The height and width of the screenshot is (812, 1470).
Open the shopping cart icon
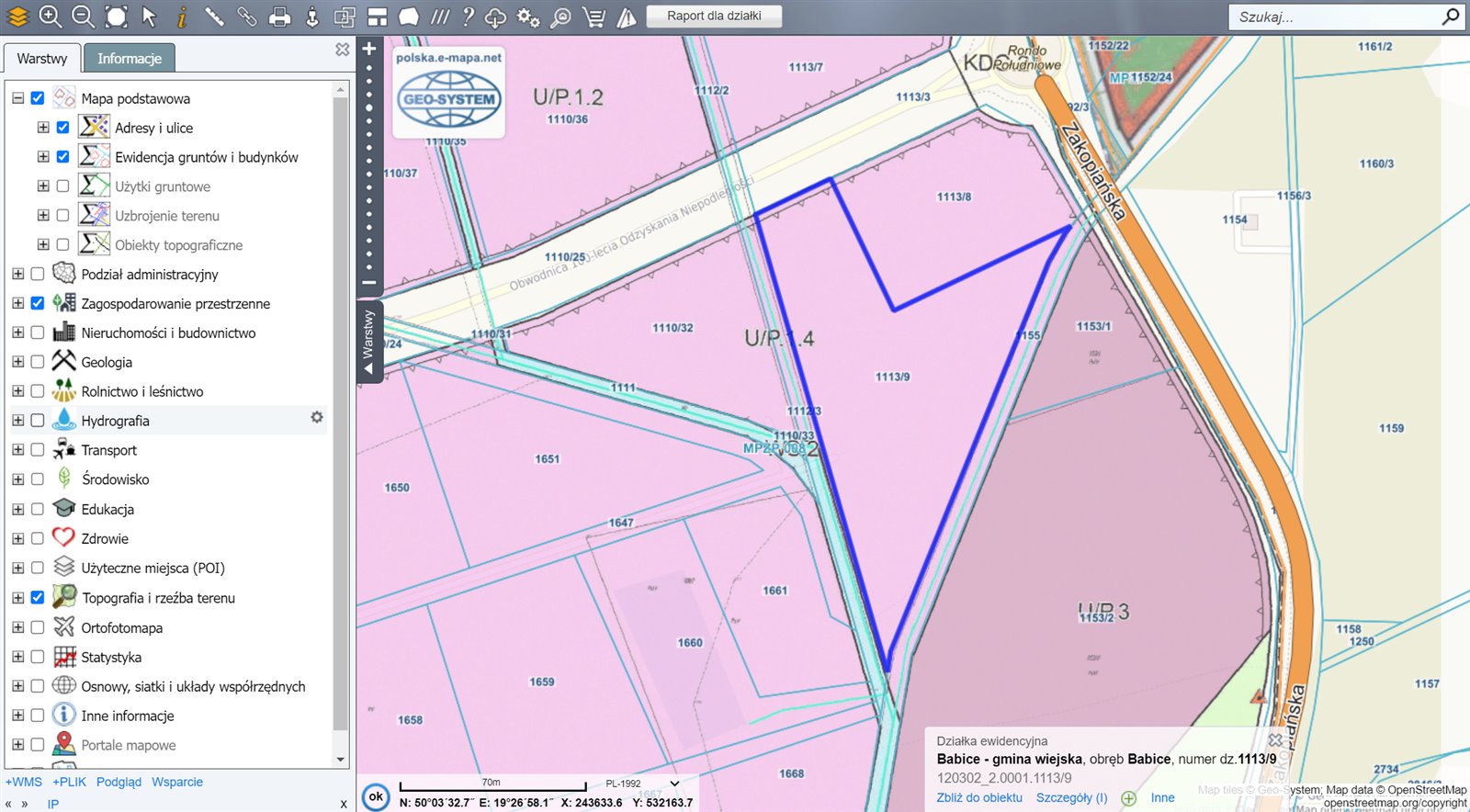point(594,17)
